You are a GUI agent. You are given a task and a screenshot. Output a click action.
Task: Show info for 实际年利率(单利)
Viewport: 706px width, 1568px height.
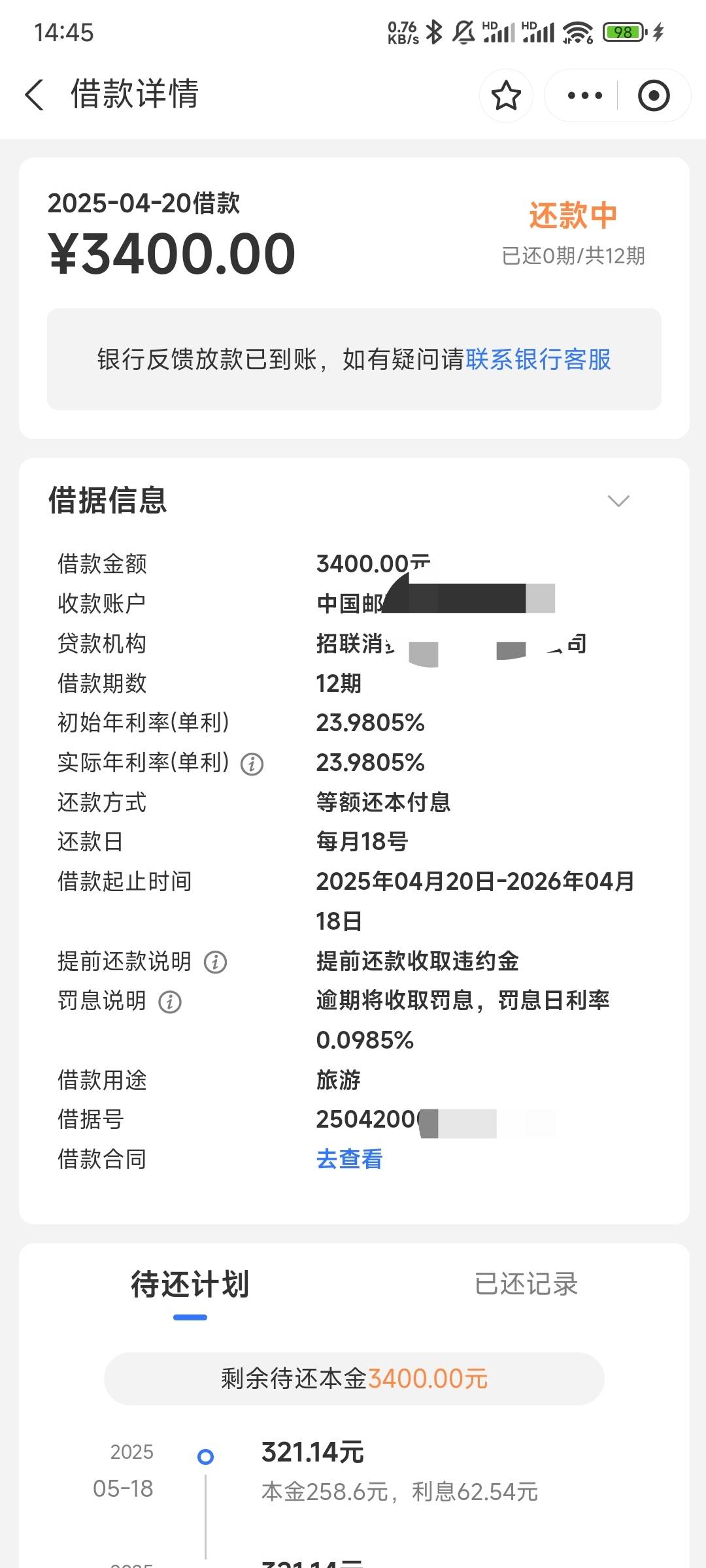tap(252, 764)
